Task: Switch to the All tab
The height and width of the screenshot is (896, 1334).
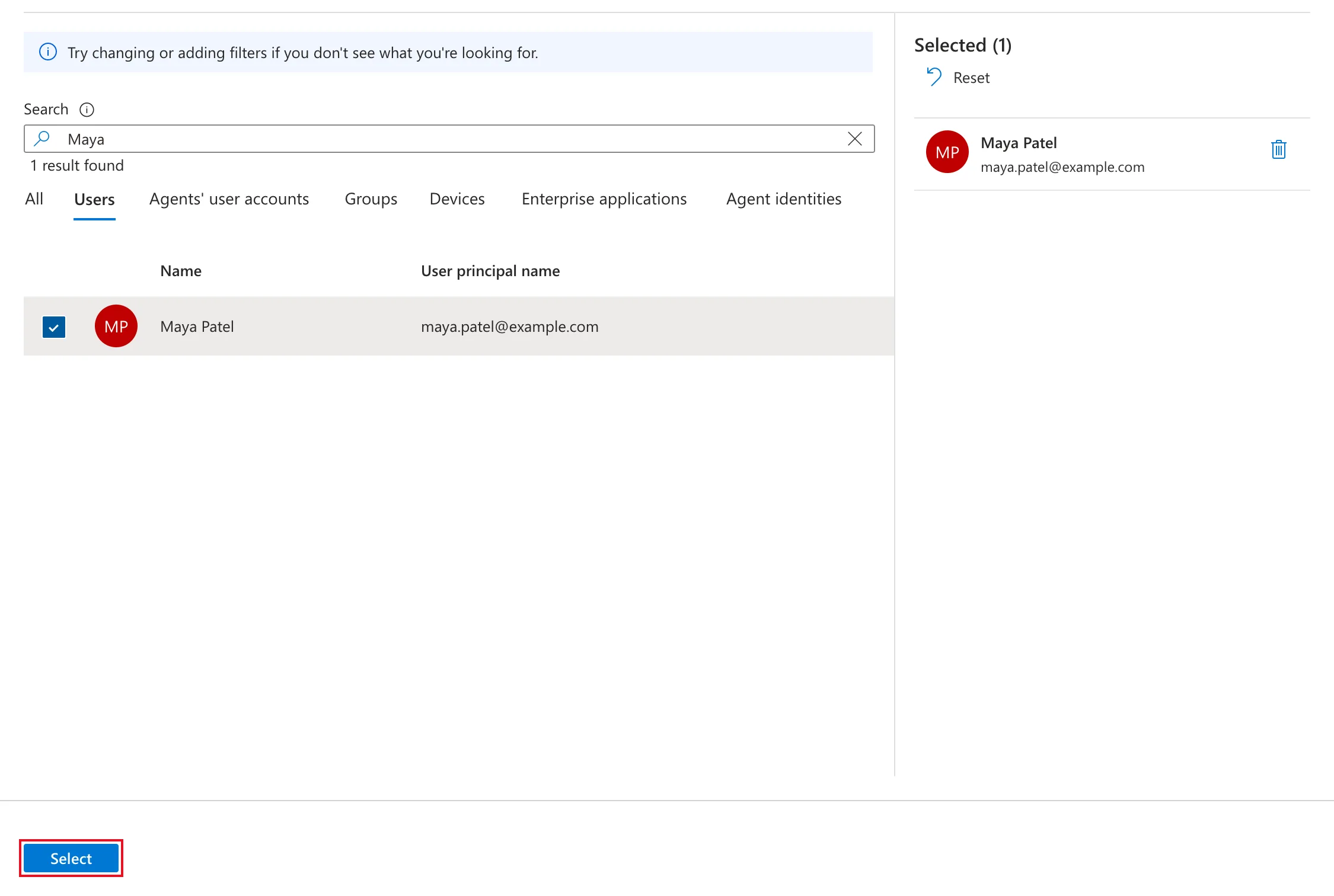Action: pos(34,199)
